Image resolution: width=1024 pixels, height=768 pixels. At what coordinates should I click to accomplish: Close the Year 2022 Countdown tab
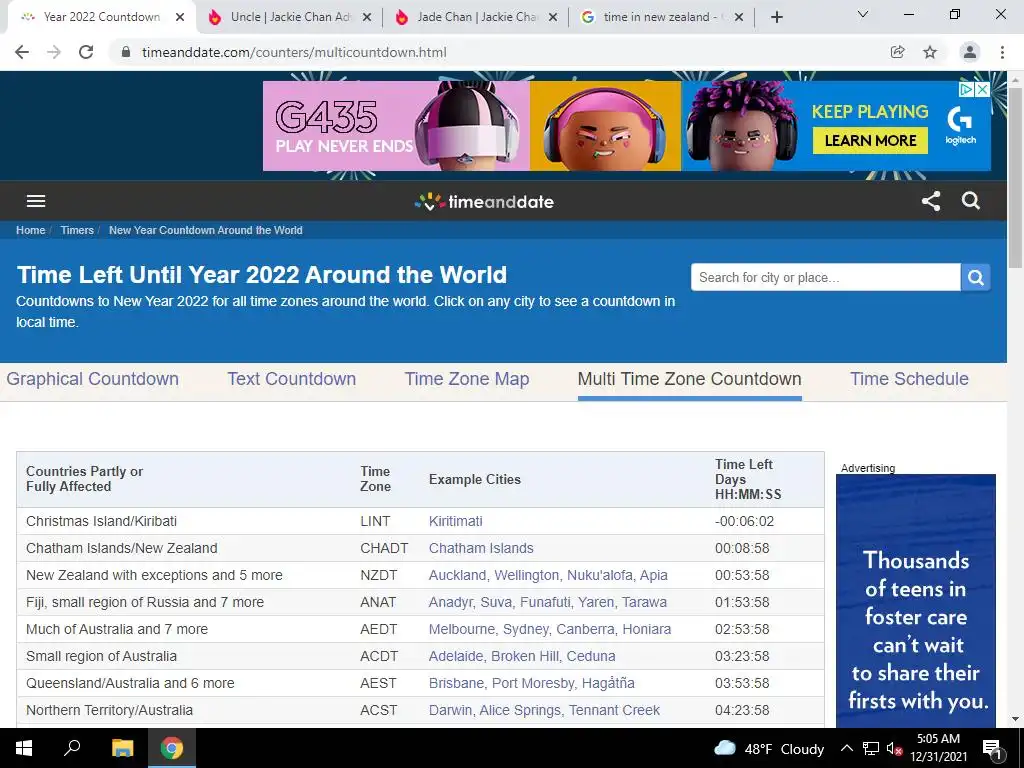(x=180, y=17)
